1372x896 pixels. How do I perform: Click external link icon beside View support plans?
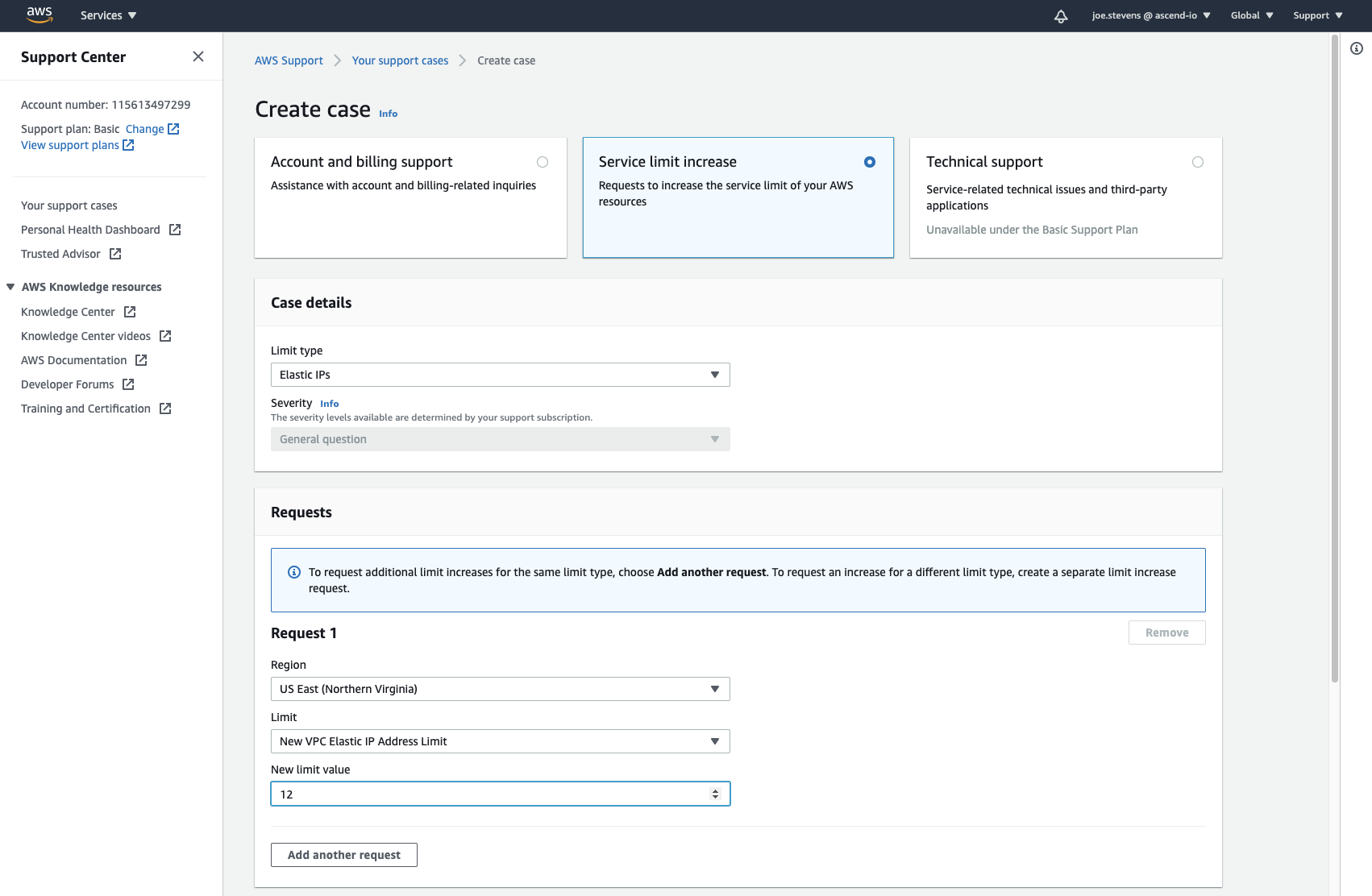point(128,145)
